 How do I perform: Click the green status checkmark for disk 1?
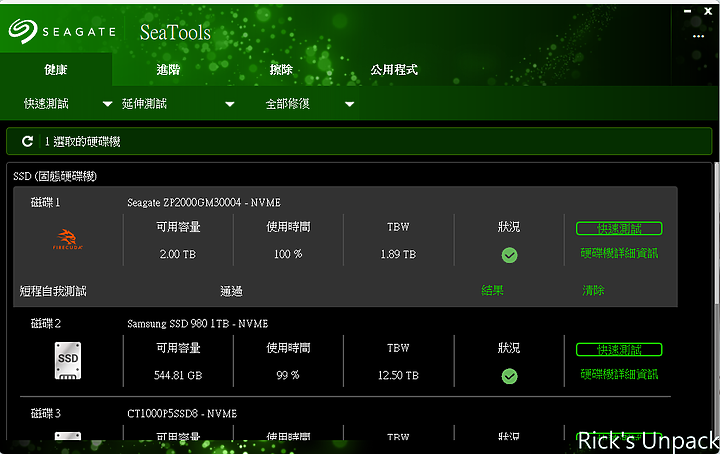[509, 255]
